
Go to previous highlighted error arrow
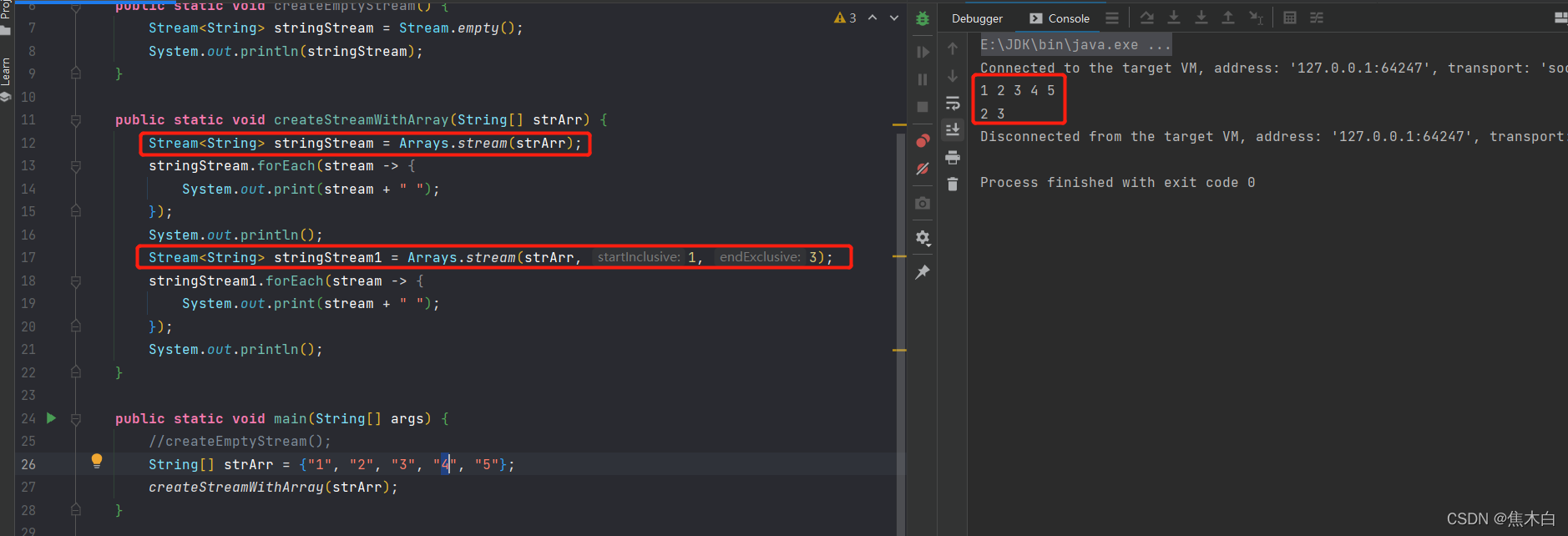click(x=873, y=18)
